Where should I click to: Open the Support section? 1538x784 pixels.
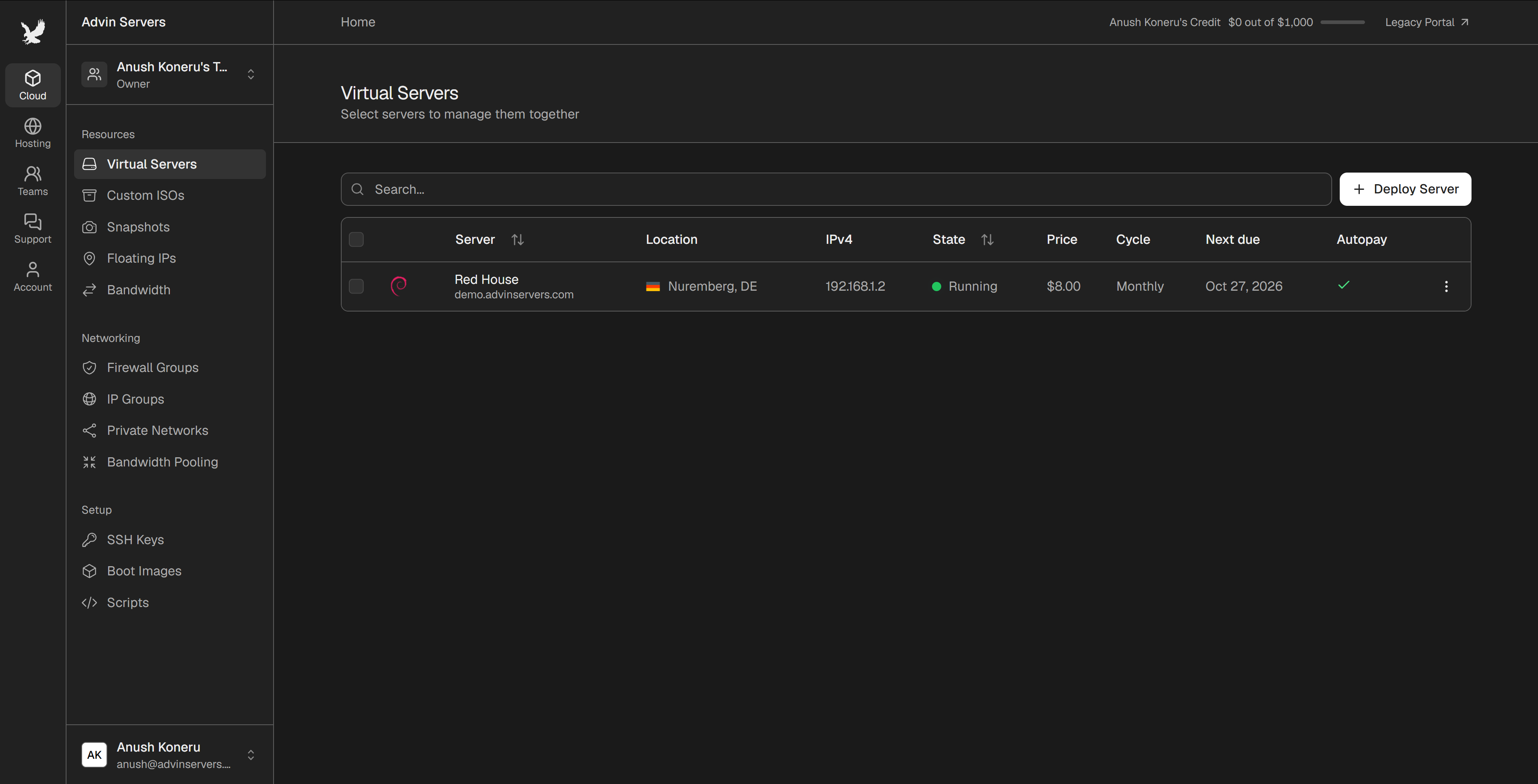click(33, 229)
